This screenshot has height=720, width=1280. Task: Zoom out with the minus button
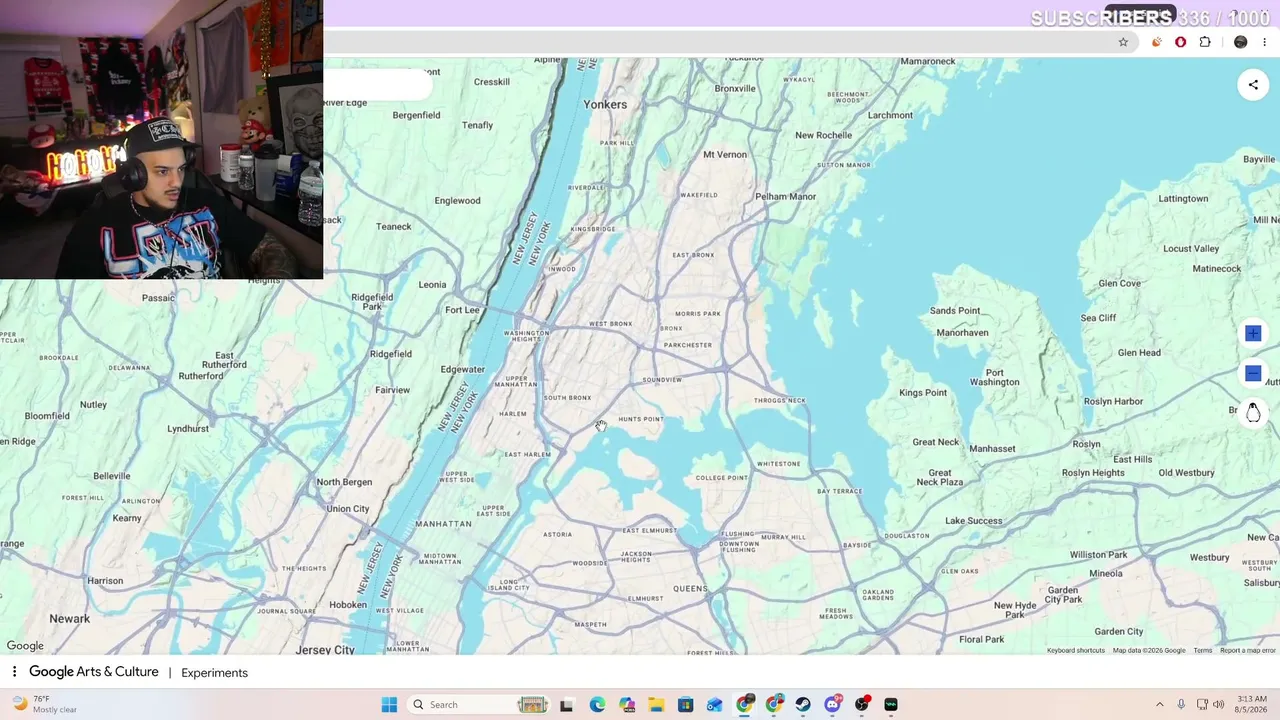1253,373
